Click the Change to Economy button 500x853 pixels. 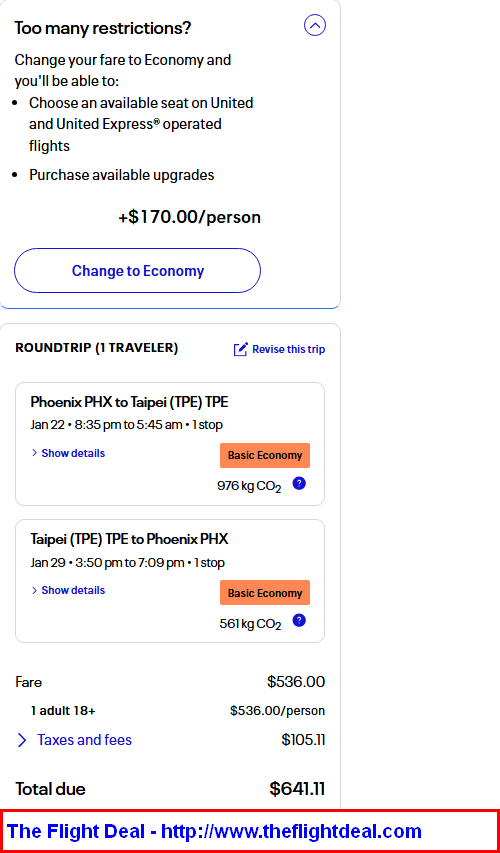point(138,271)
